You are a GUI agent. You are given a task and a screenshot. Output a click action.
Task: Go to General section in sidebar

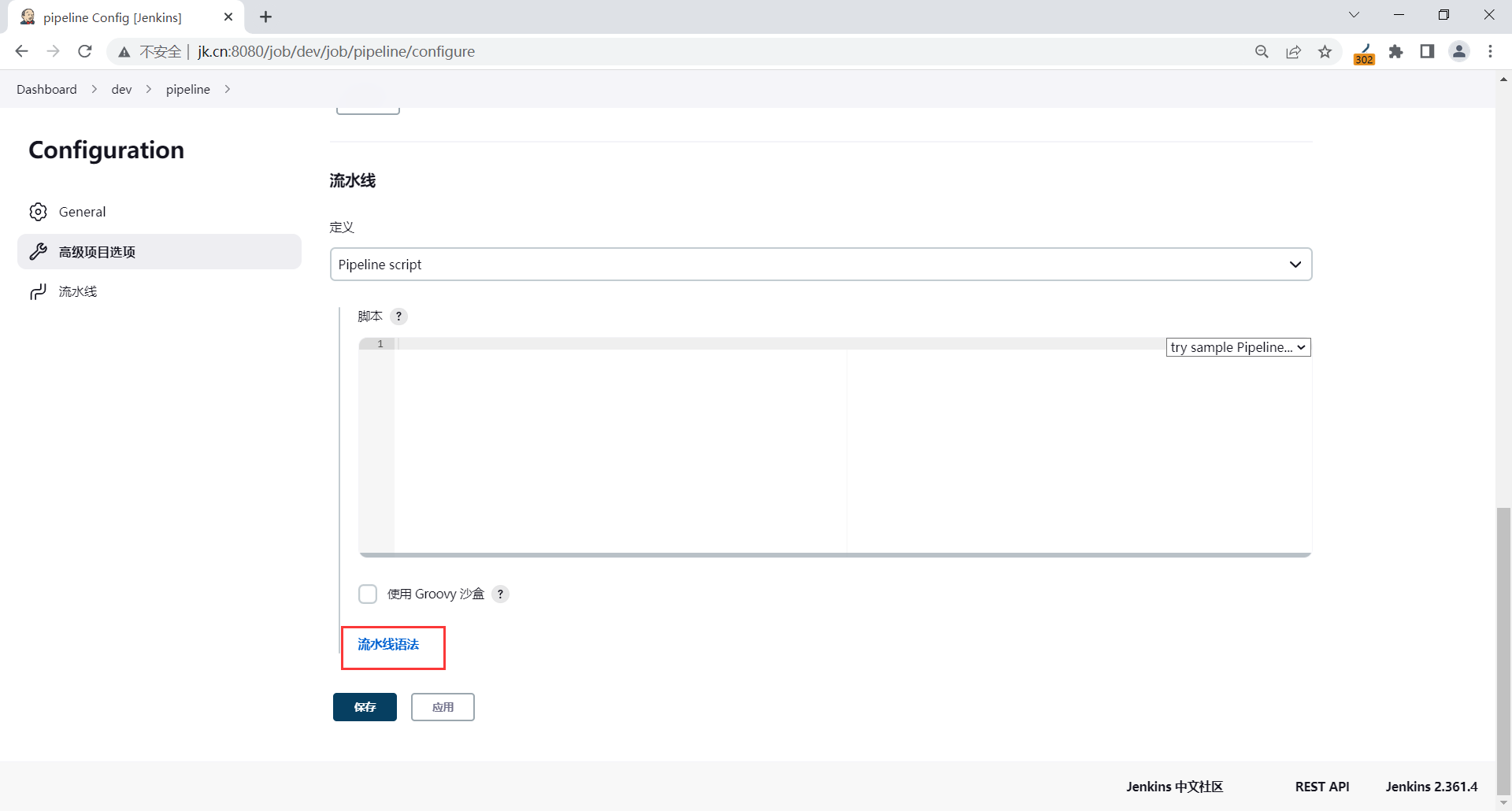tap(159, 212)
